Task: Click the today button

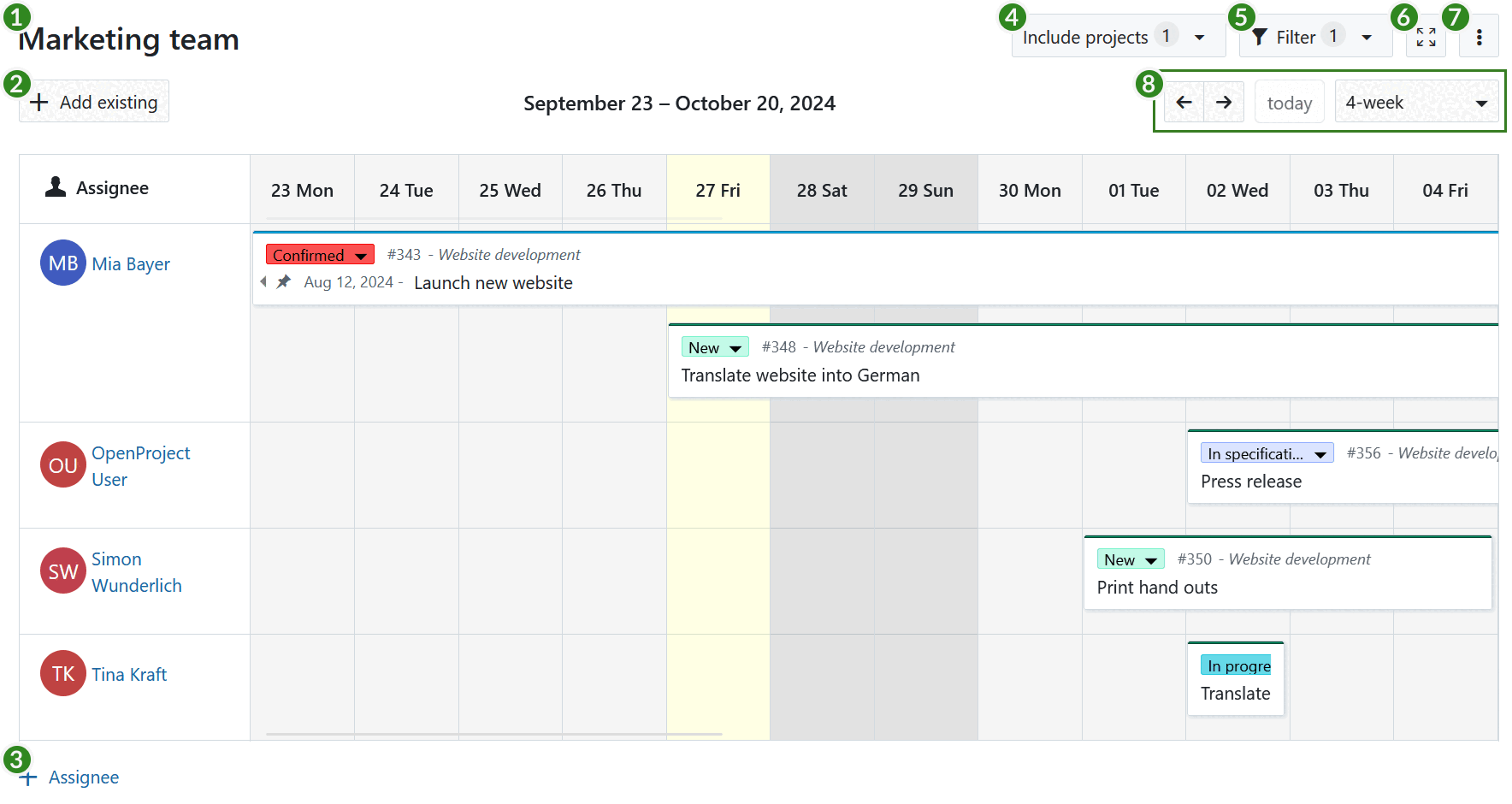Action: point(1289,101)
